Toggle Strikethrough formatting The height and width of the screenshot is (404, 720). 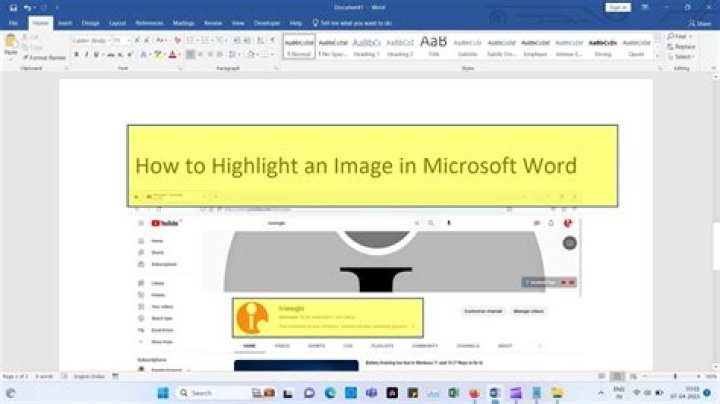(x=111, y=55)
